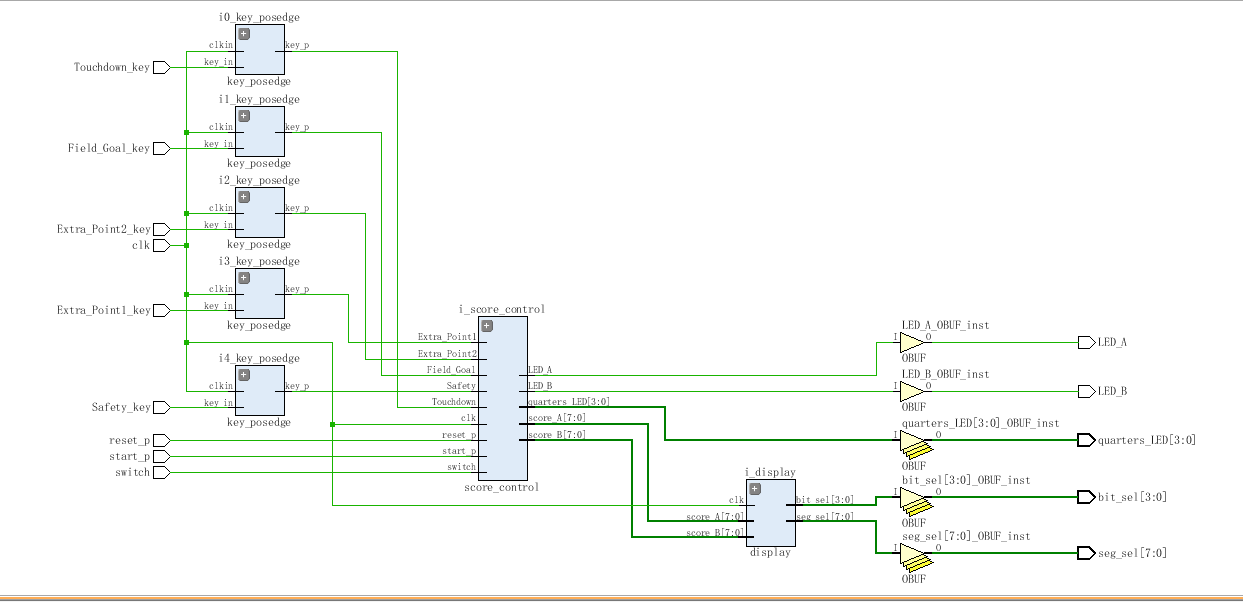Viewport: 1243px width, 602px height.
Task: Expand the i1_key_posedge block plus icon
Action: click(244, 115)
